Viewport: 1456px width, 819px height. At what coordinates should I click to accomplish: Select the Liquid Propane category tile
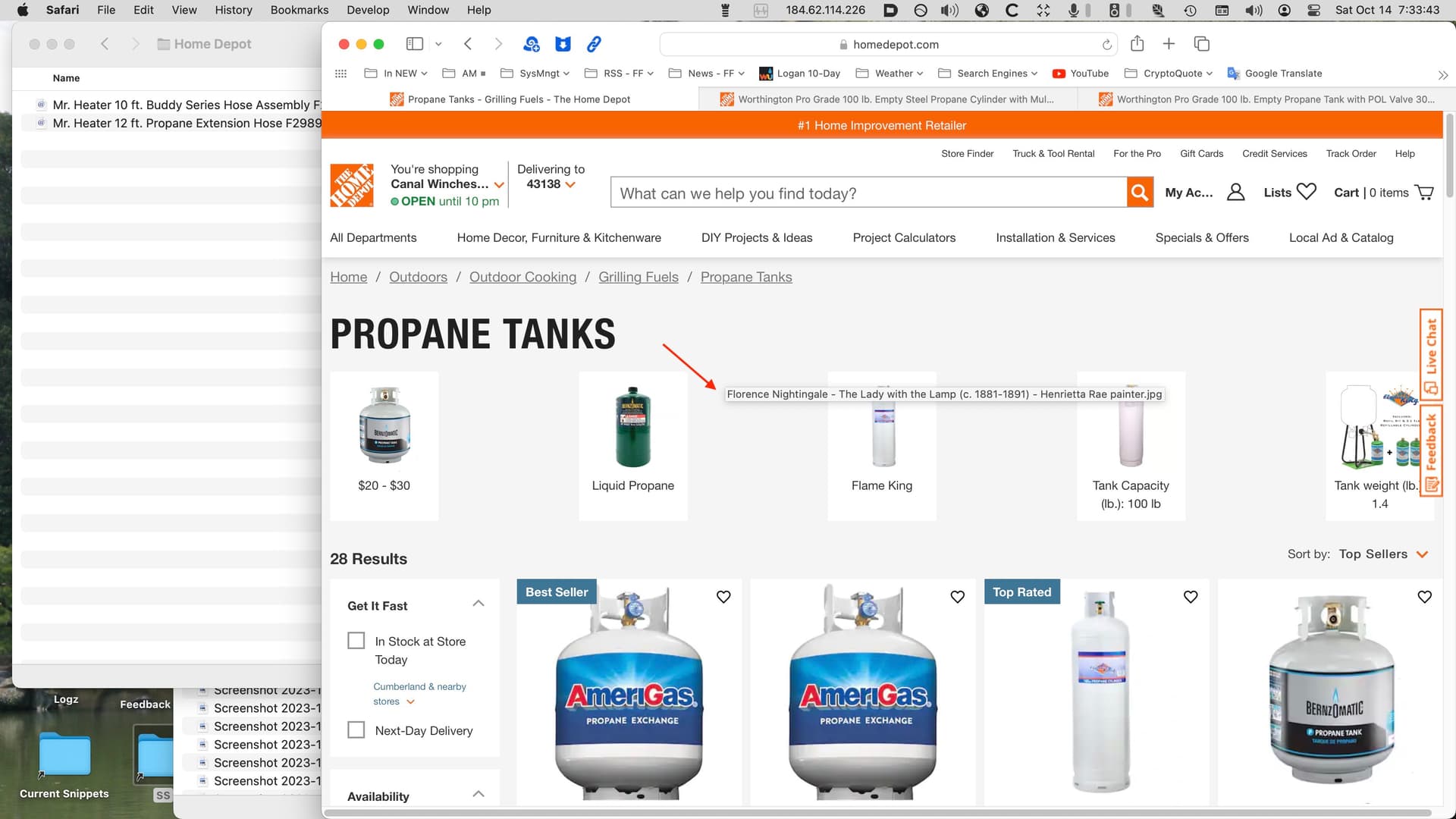[x=632, y=446]
